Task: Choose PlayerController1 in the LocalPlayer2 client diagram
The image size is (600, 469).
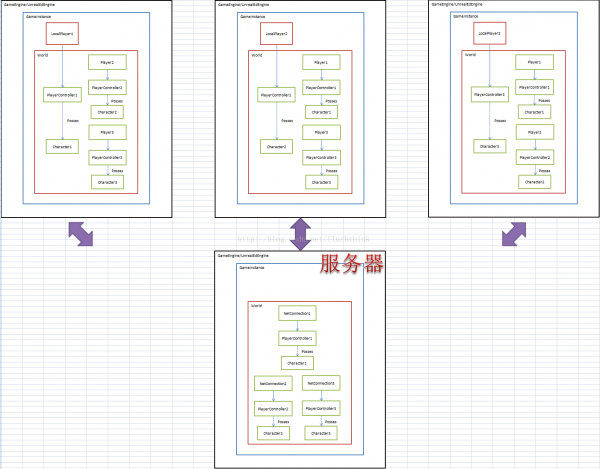Action: click(x=321, y=88)
